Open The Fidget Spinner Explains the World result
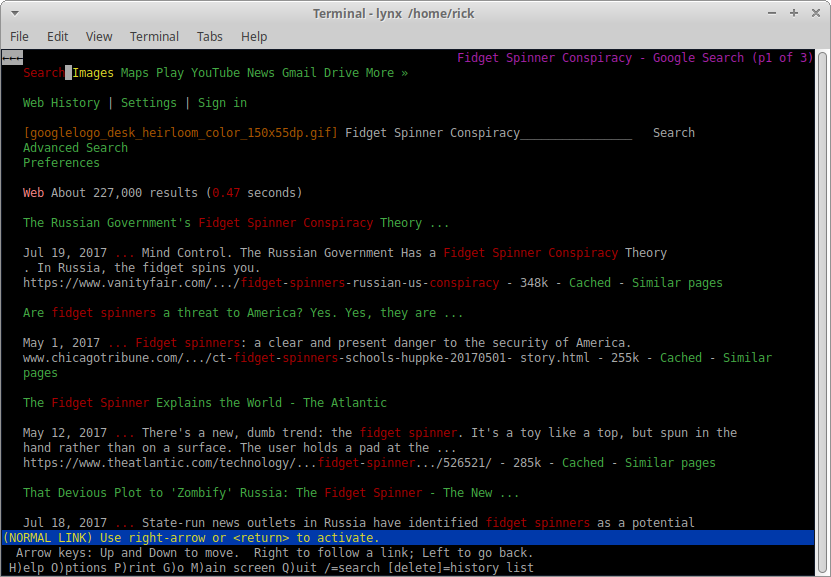Viewport: 831px width, 577px height. click(x=204, y=403)
